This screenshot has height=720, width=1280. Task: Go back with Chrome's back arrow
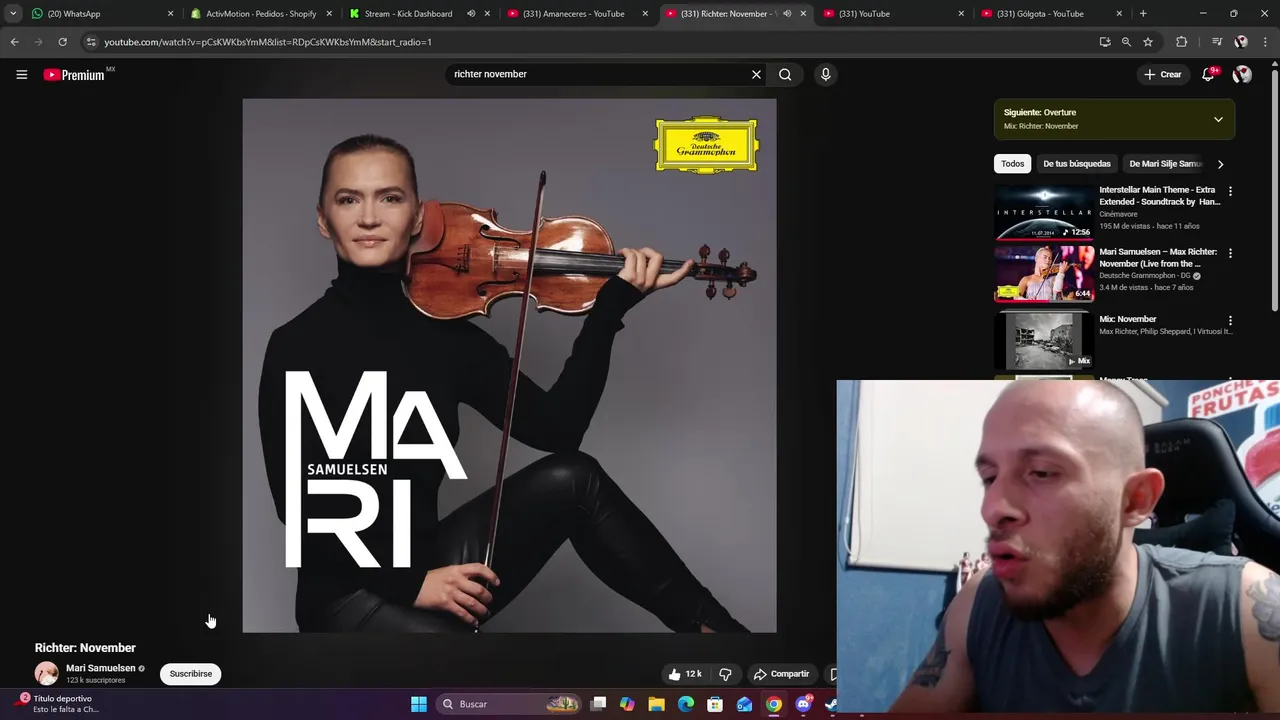[14, 42]
